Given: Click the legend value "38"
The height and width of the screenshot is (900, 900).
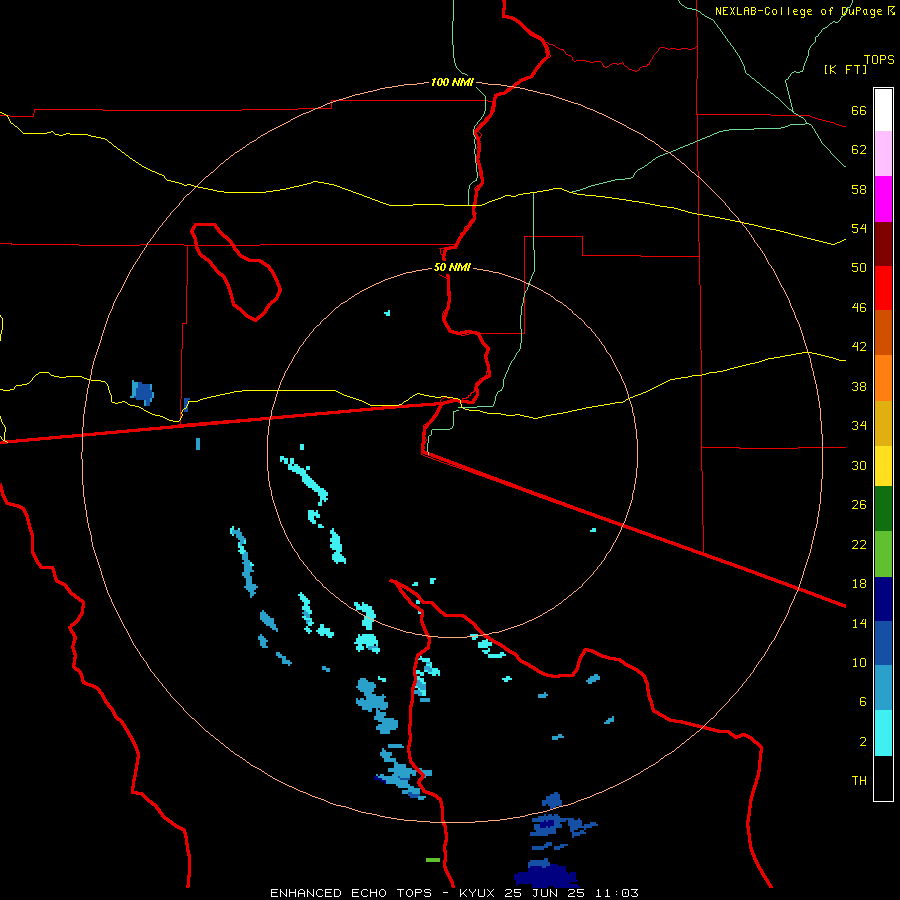Looking at the screenshot, I should tap(859, 386).
